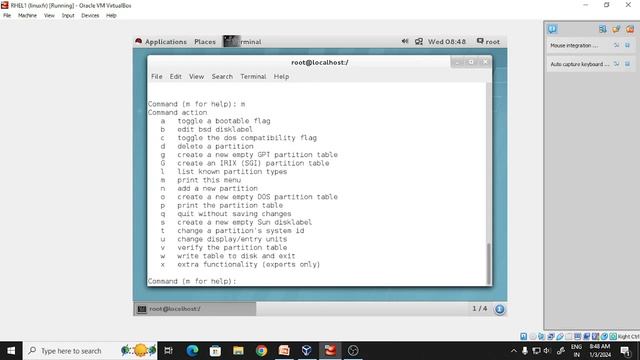Open the terminal's Edit menu
Image resolution: width=640 pixels, height=360 pixels.
[x=176, y=76]
